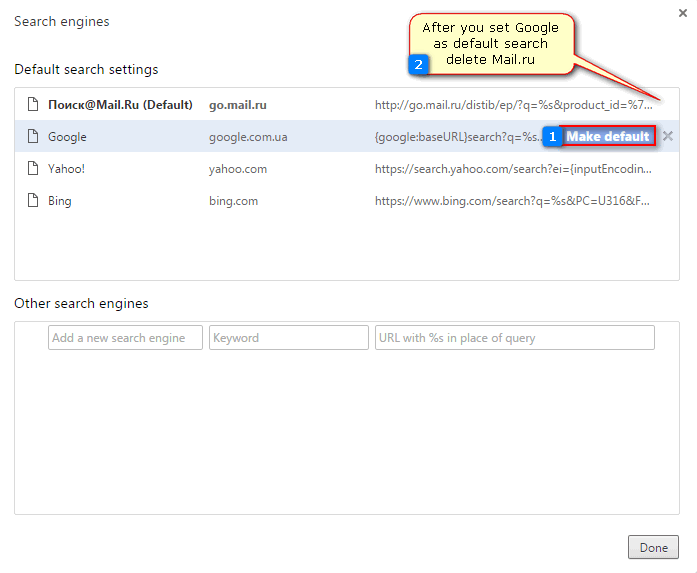The width and height of the screenshot is (697, 573).
Task: Click the page icon beside Поиск@Mail.Ru
Action: tap(33, 104)
